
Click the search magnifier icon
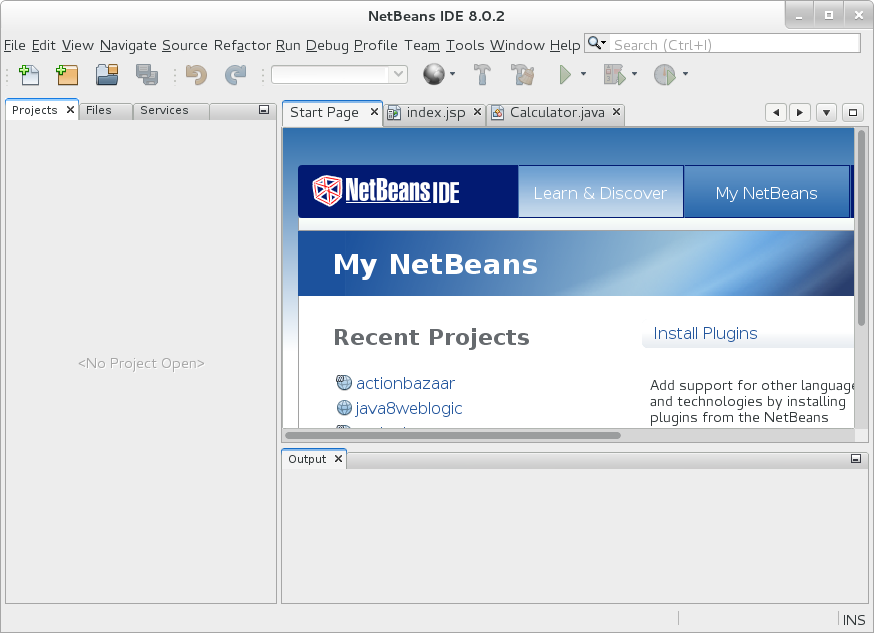click(595, 43)
